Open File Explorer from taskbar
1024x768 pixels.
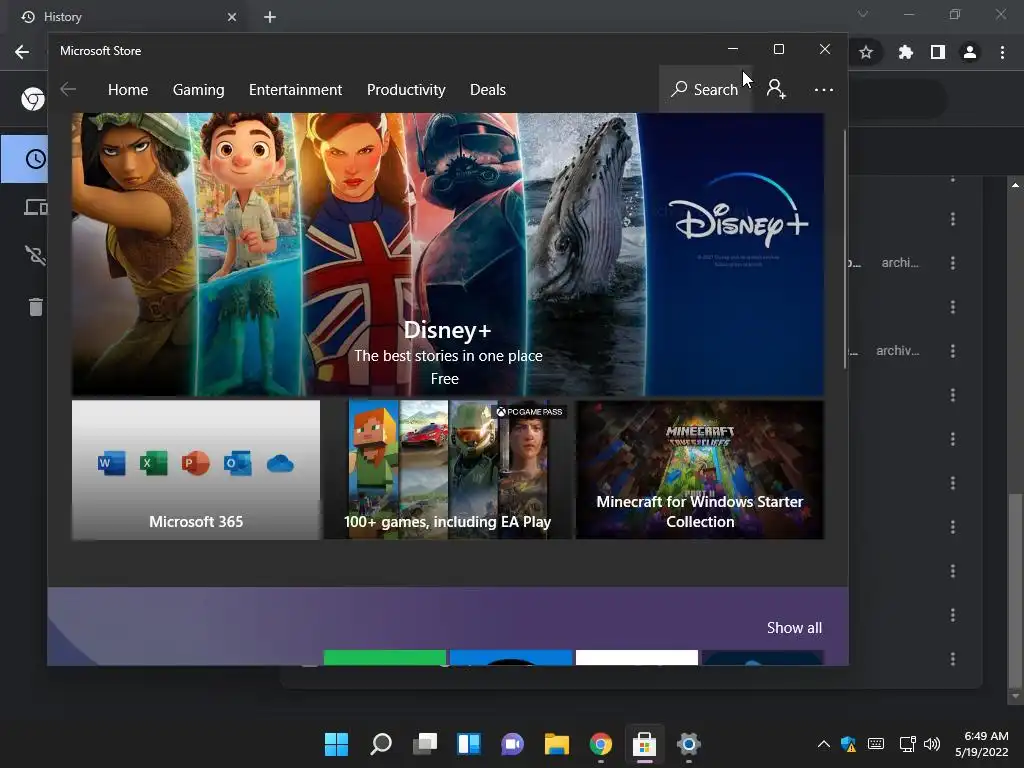(x=556, y=744)
